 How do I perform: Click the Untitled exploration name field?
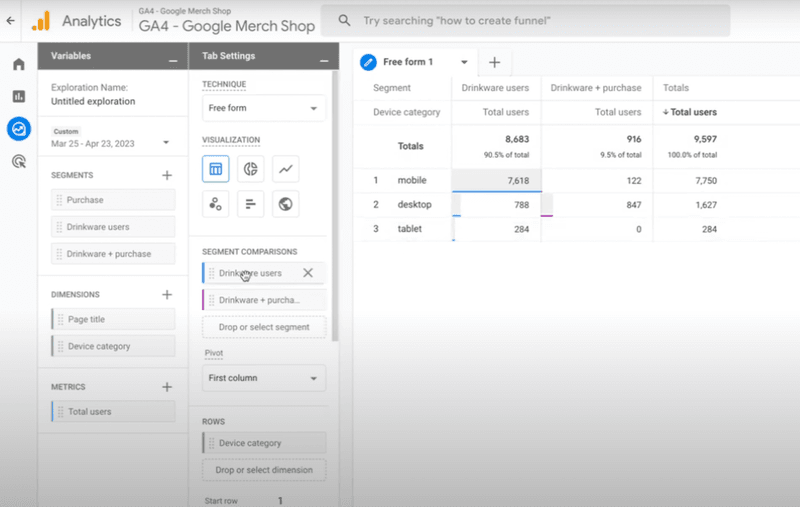click(x=93, y=102)
